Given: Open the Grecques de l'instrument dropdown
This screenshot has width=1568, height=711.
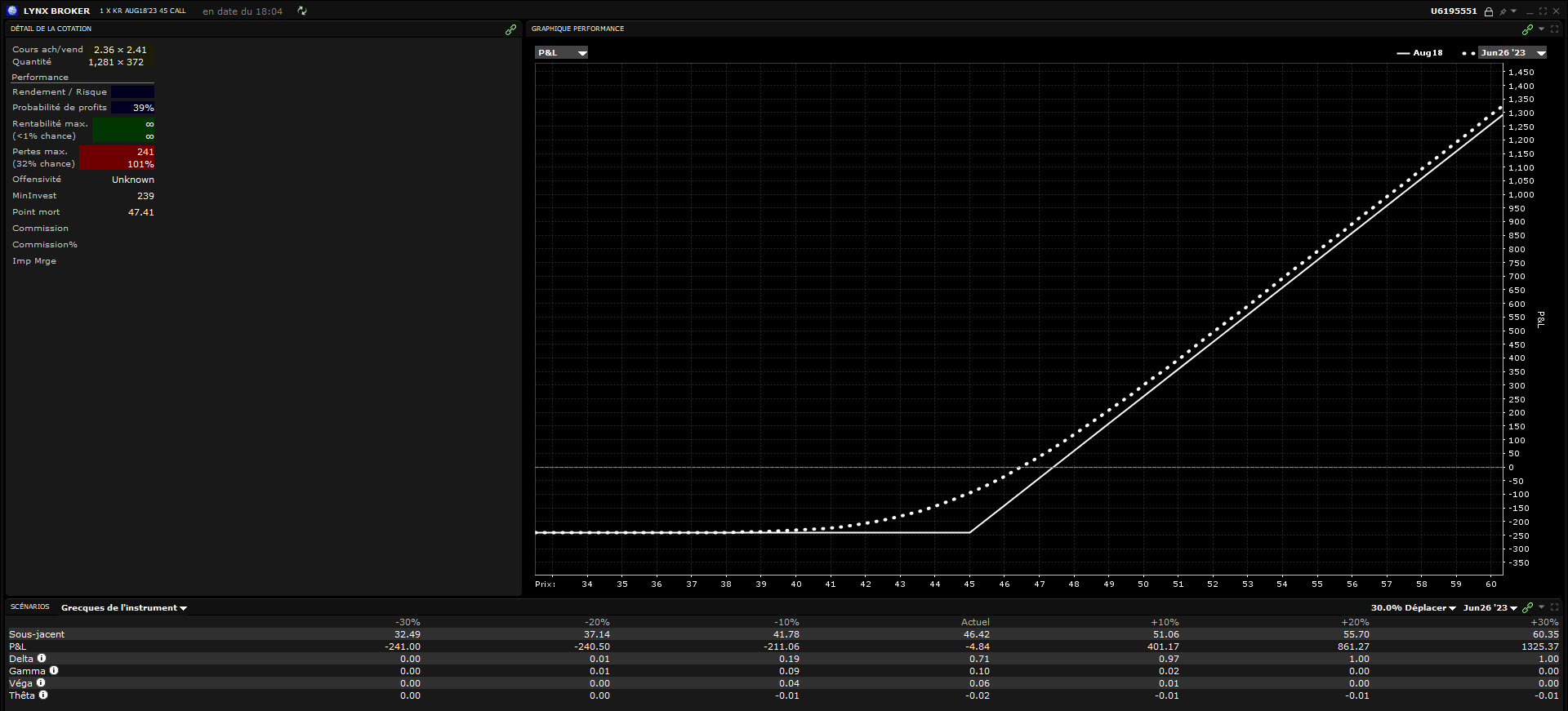Looking at the screenshot, I should tap(124, 608).
